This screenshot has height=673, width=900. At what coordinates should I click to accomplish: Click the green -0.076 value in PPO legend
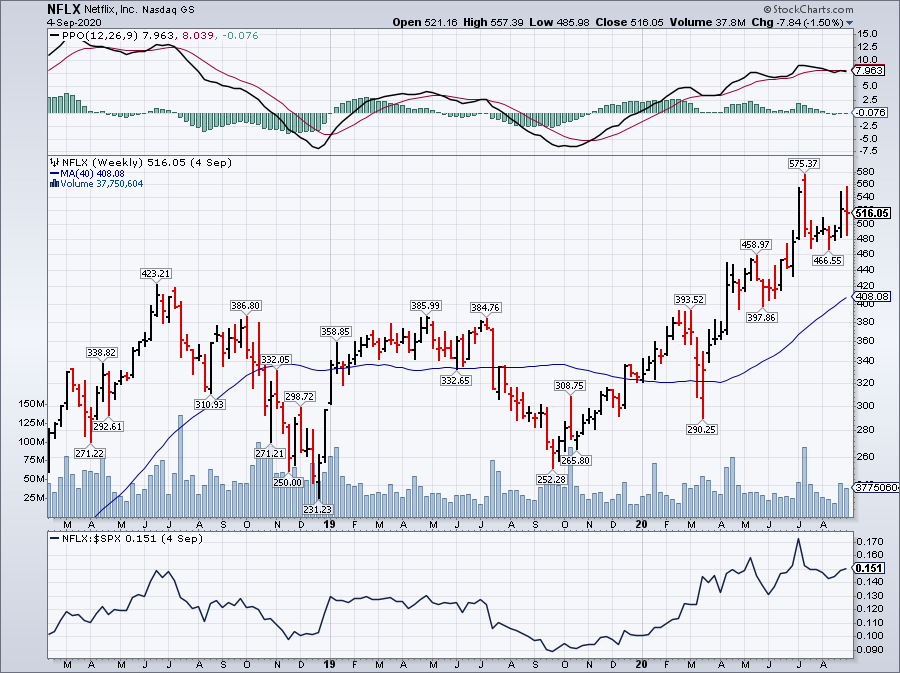[240, 36]
